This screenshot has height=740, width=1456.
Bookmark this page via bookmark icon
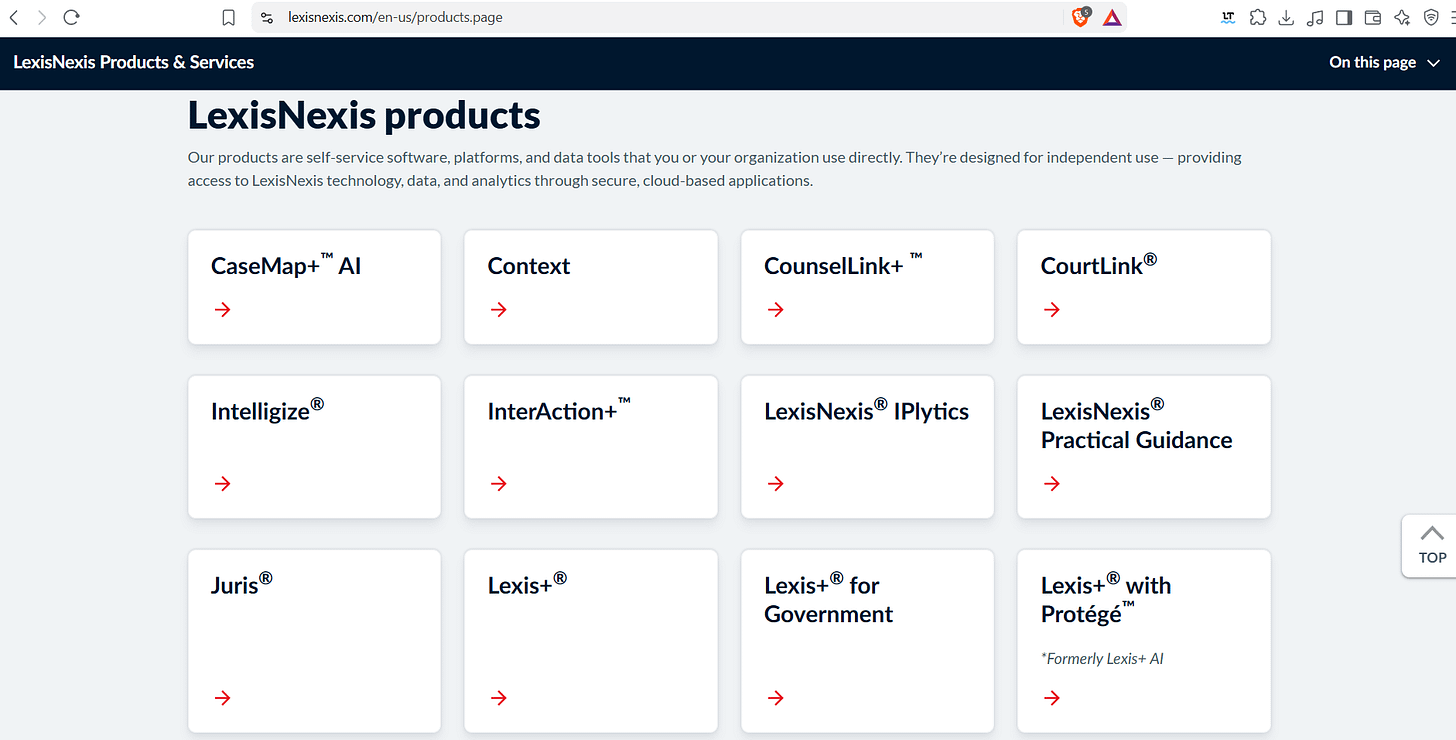(229, 17)
